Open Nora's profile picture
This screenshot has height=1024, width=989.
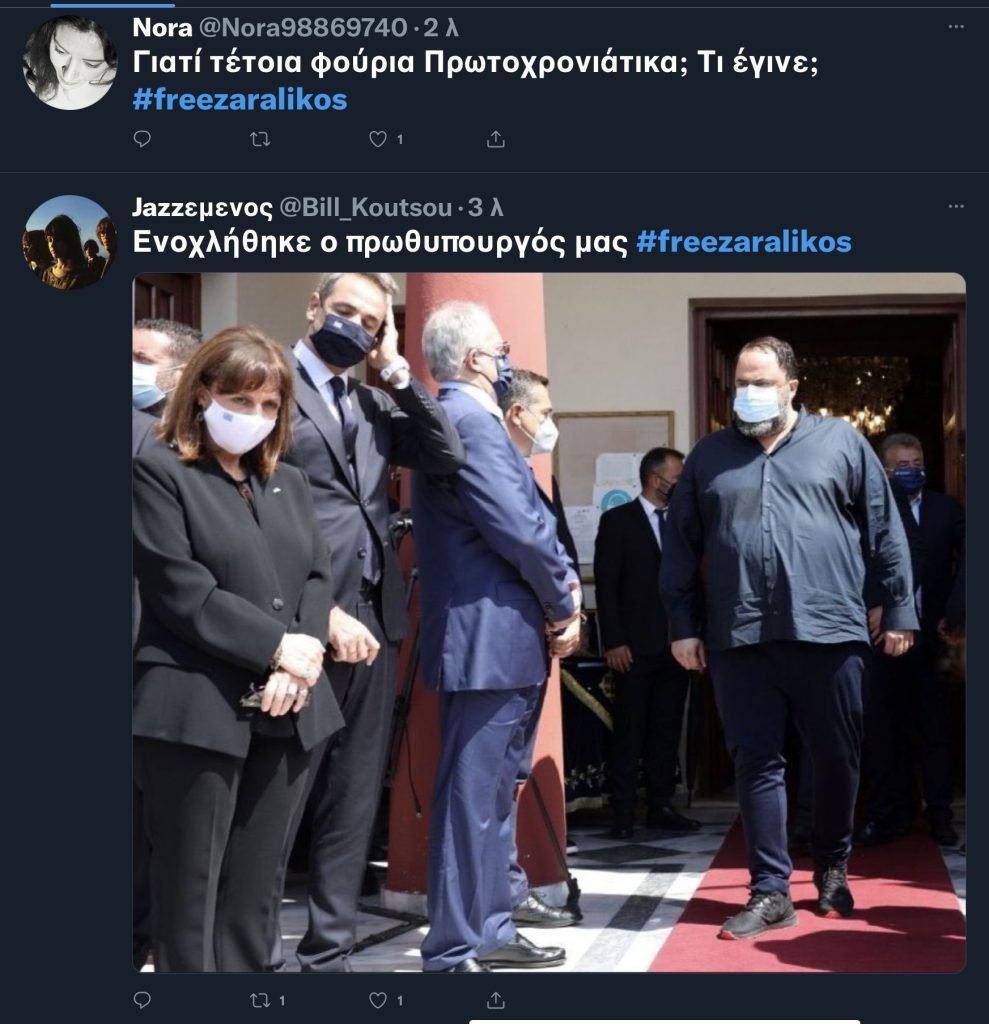pyautogui.click(x=70, y=63)
